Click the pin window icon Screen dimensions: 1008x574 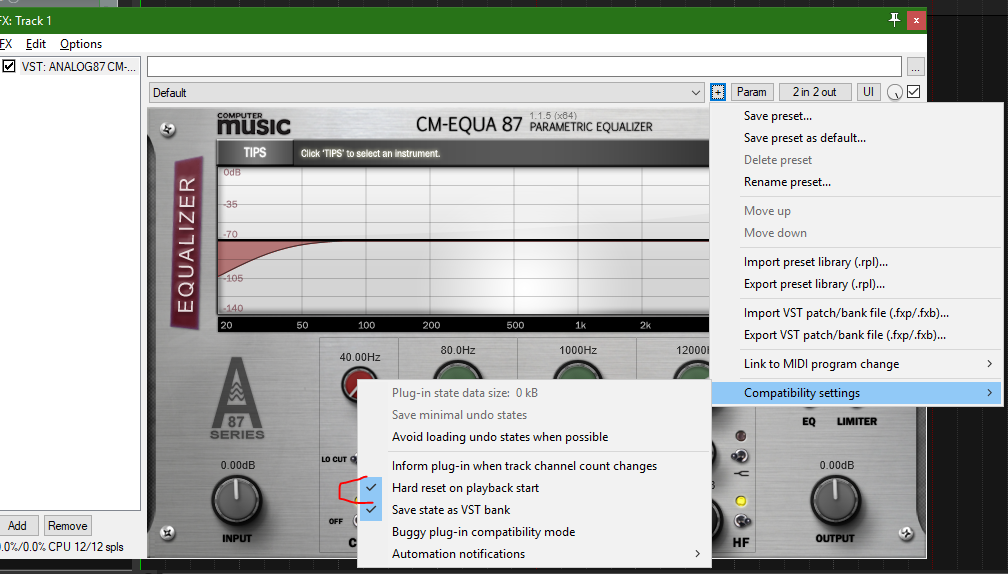[894, 20]
